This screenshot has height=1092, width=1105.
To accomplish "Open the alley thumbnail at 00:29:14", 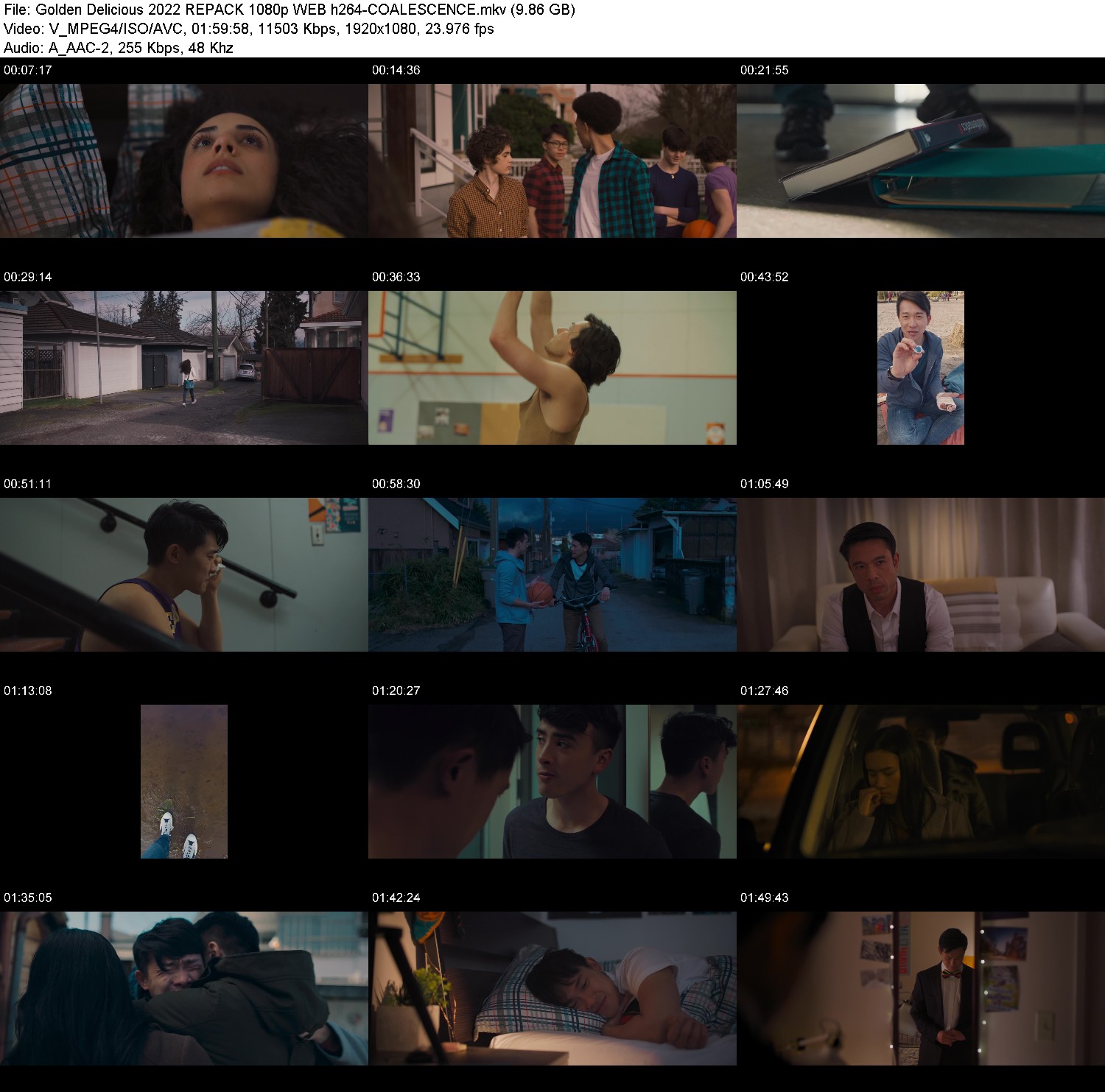I will 184,367.
